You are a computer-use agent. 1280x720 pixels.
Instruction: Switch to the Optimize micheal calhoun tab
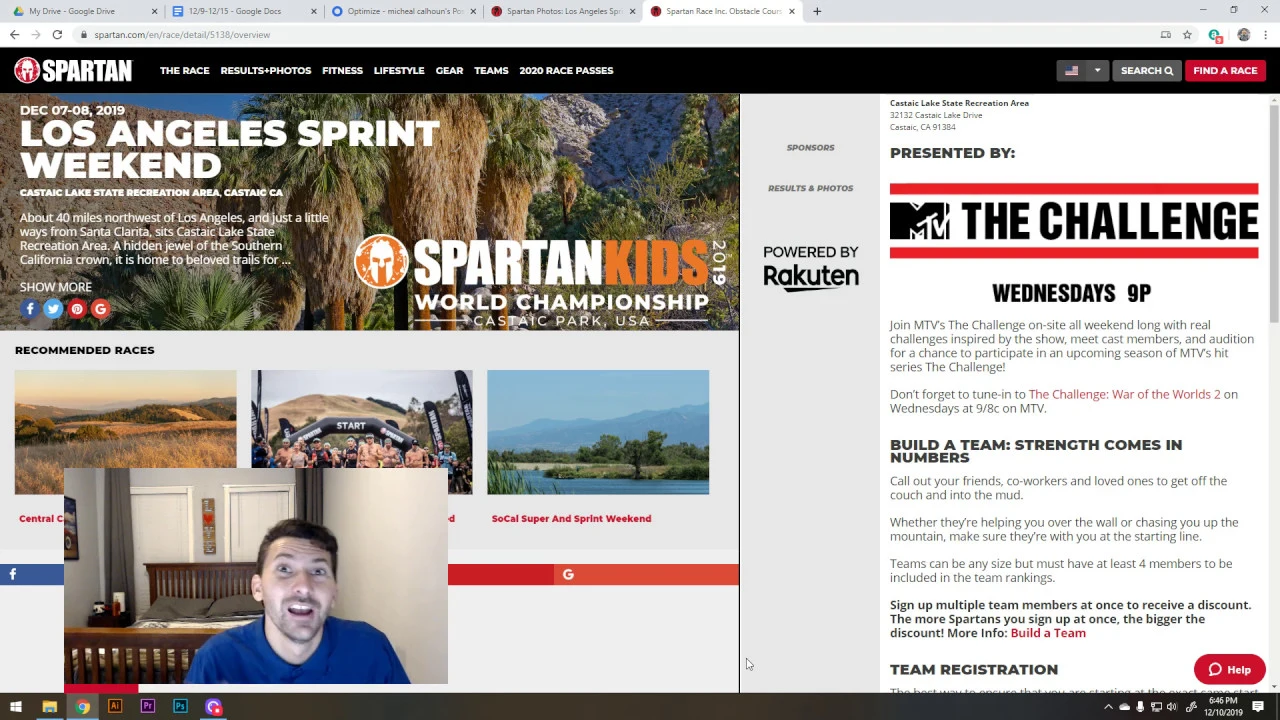405,11
